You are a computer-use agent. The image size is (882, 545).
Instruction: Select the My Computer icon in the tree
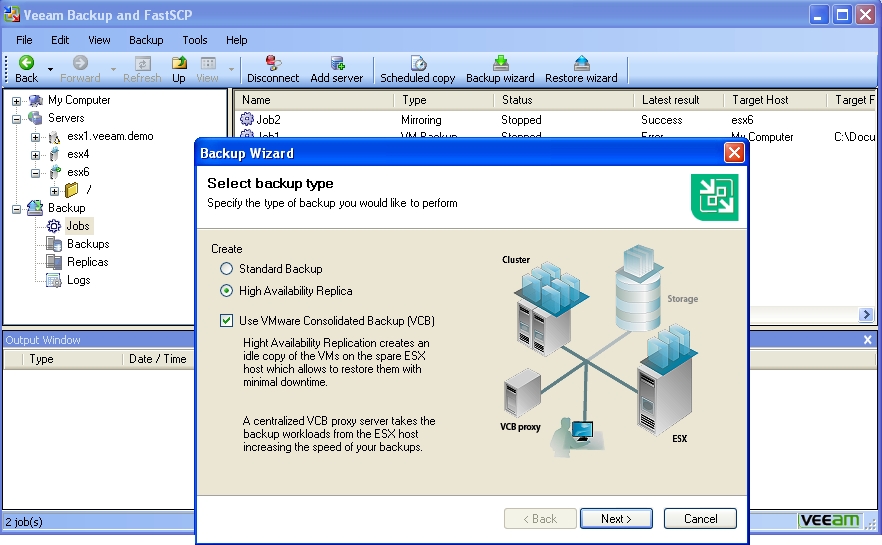click(x=35, y=101)
